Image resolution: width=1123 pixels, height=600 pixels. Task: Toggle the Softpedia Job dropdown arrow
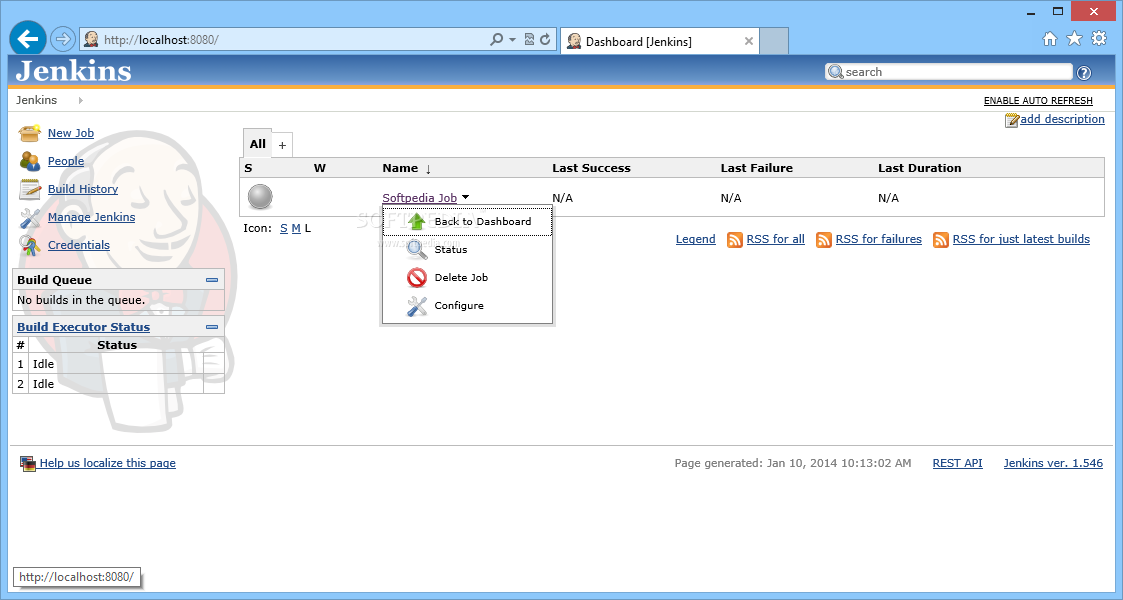(466, 198)
